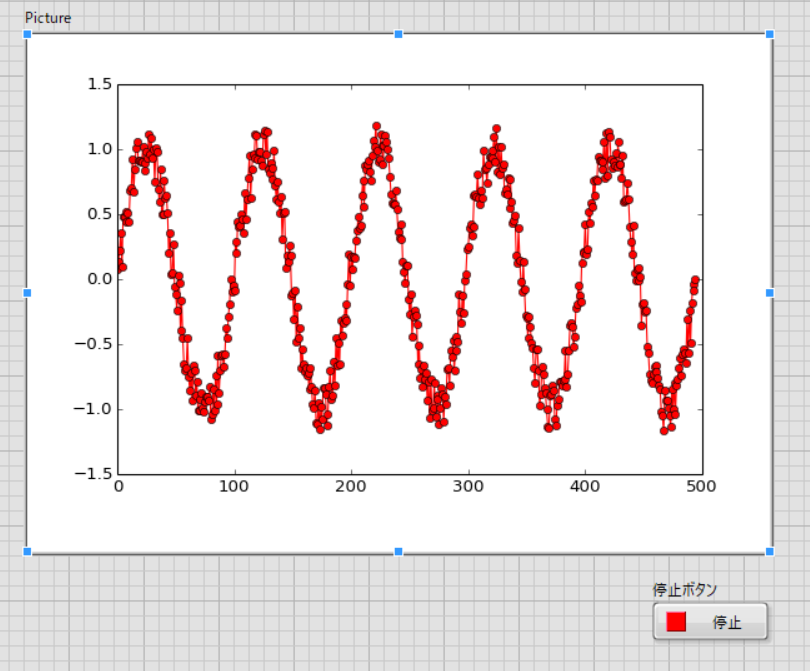
Task: Click the 400 x-axis tick label
Action: [584, 486]
